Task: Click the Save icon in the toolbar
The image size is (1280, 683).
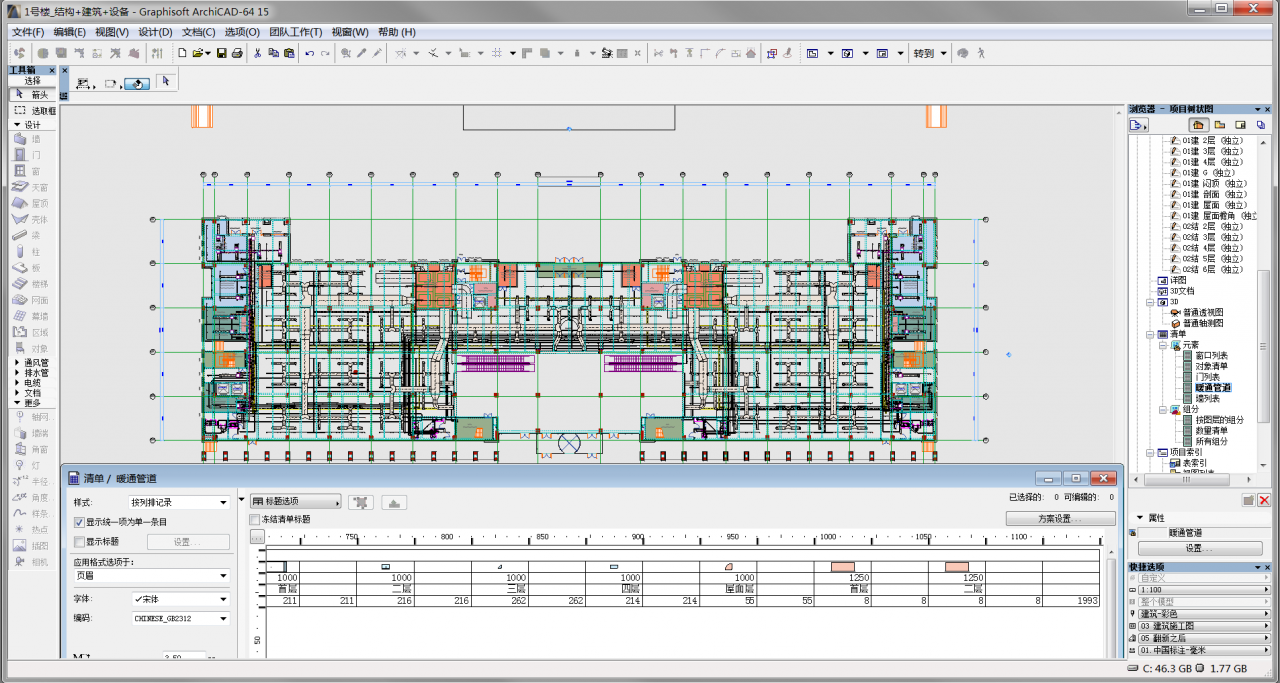Action: pos(222,53)
